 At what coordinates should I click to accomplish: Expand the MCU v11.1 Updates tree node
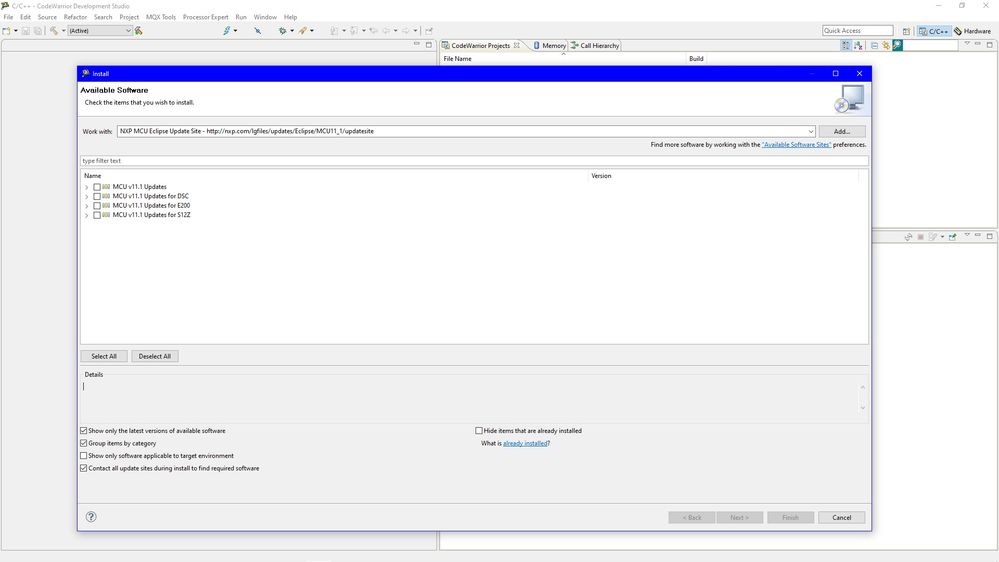(87, 187)
